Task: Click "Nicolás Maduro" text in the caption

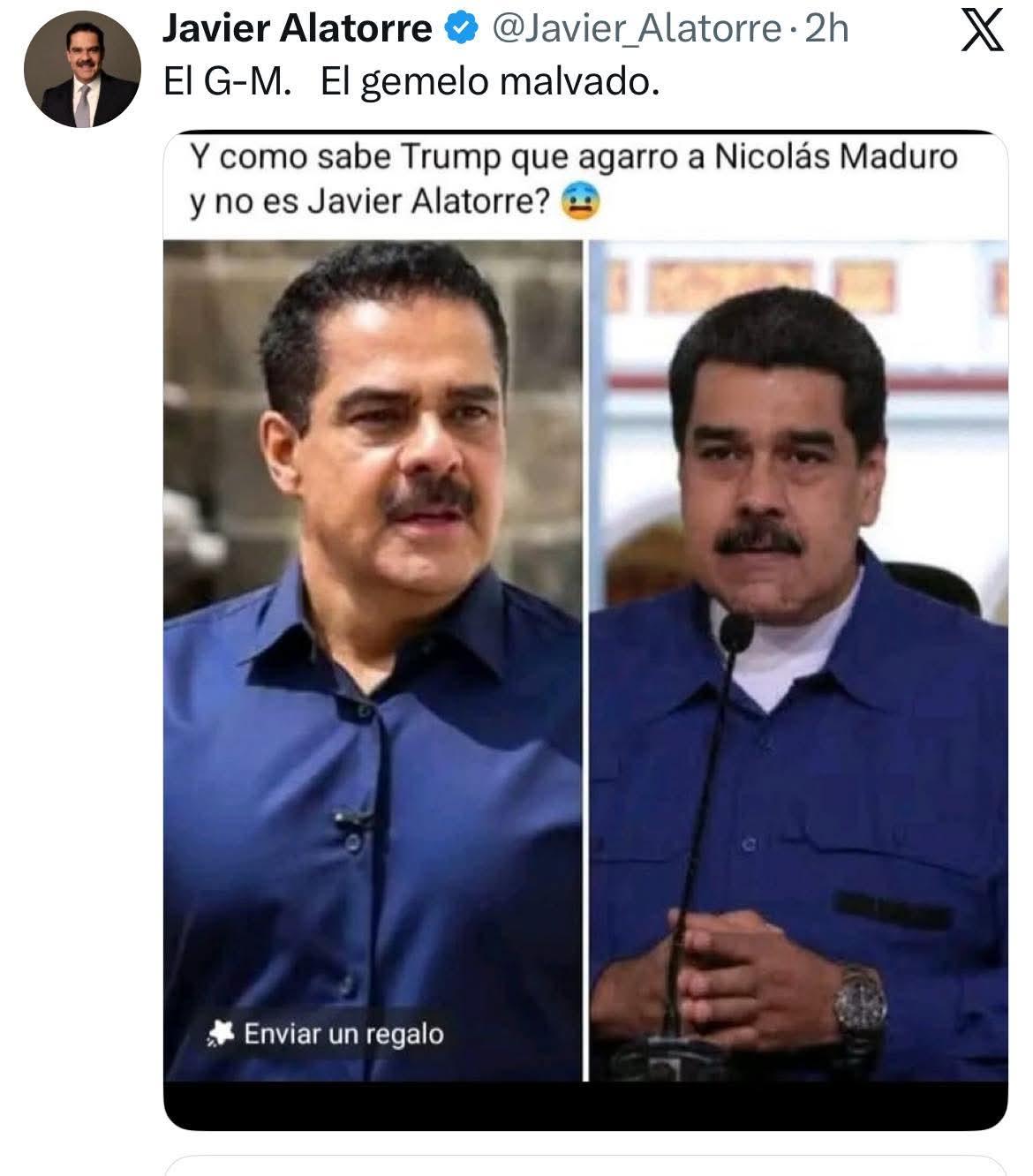Action: (x=835, y=156)
